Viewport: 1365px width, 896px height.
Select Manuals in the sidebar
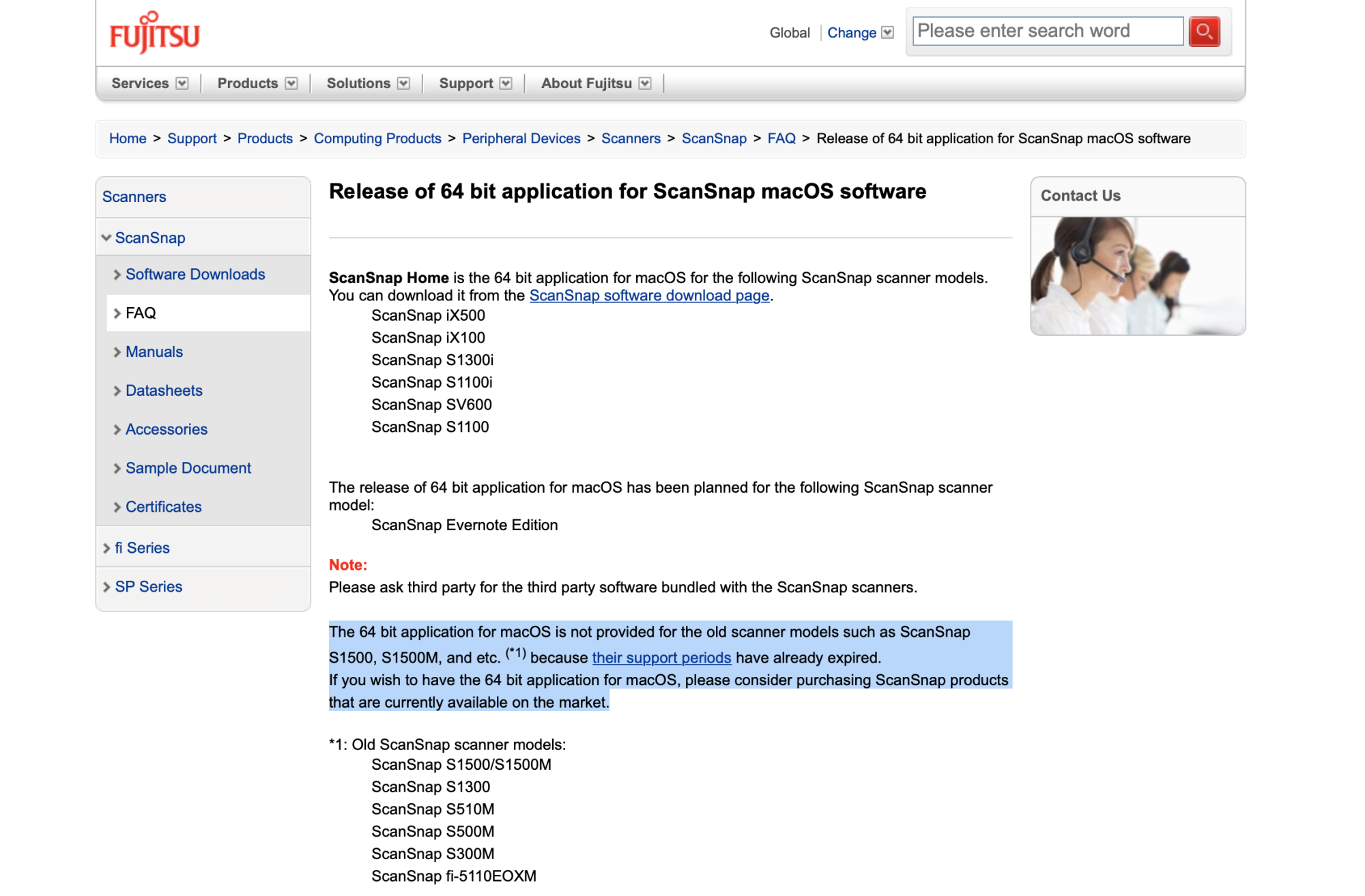[154, 352]
